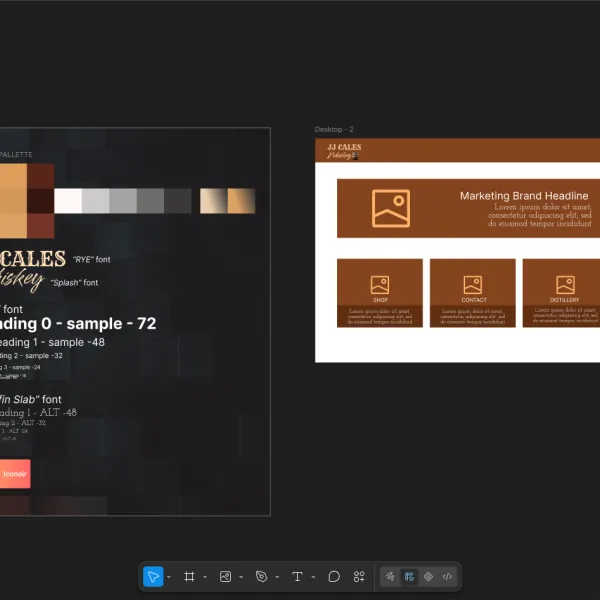
Task: Click the Lorem ipsum text under SHOP
Action: (380, 316)
